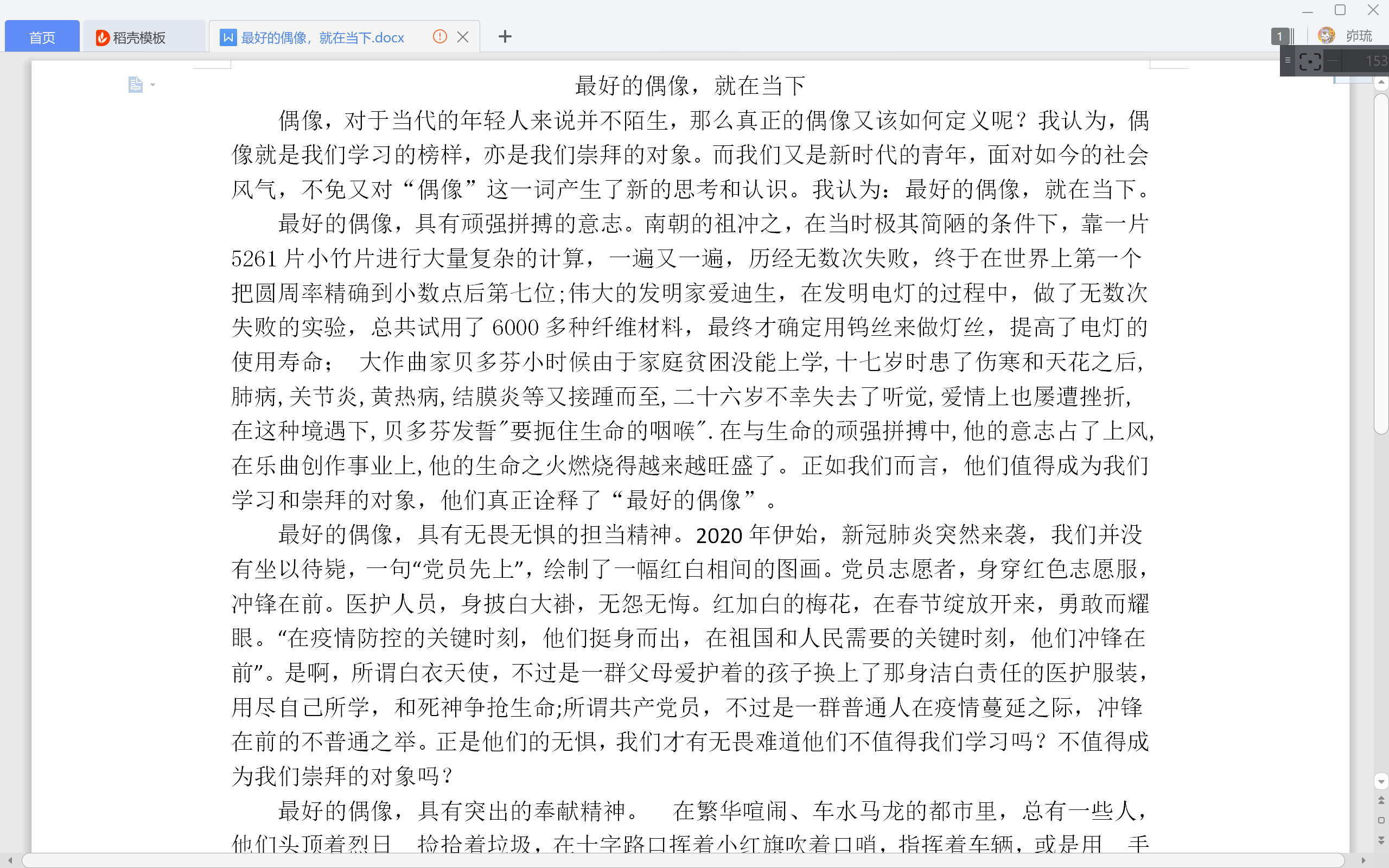The image size is (1389, 868).
Task: Expand the dropdown arrow beside outline icon
Action: pyautogui.click(x=152, y=85)
